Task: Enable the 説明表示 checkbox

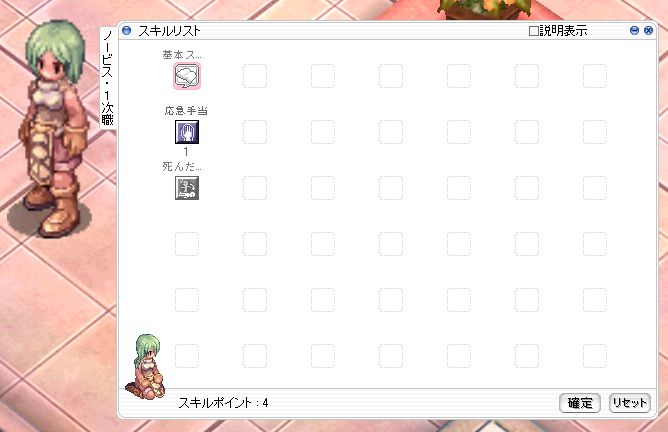Action: (x=533, y=31)
